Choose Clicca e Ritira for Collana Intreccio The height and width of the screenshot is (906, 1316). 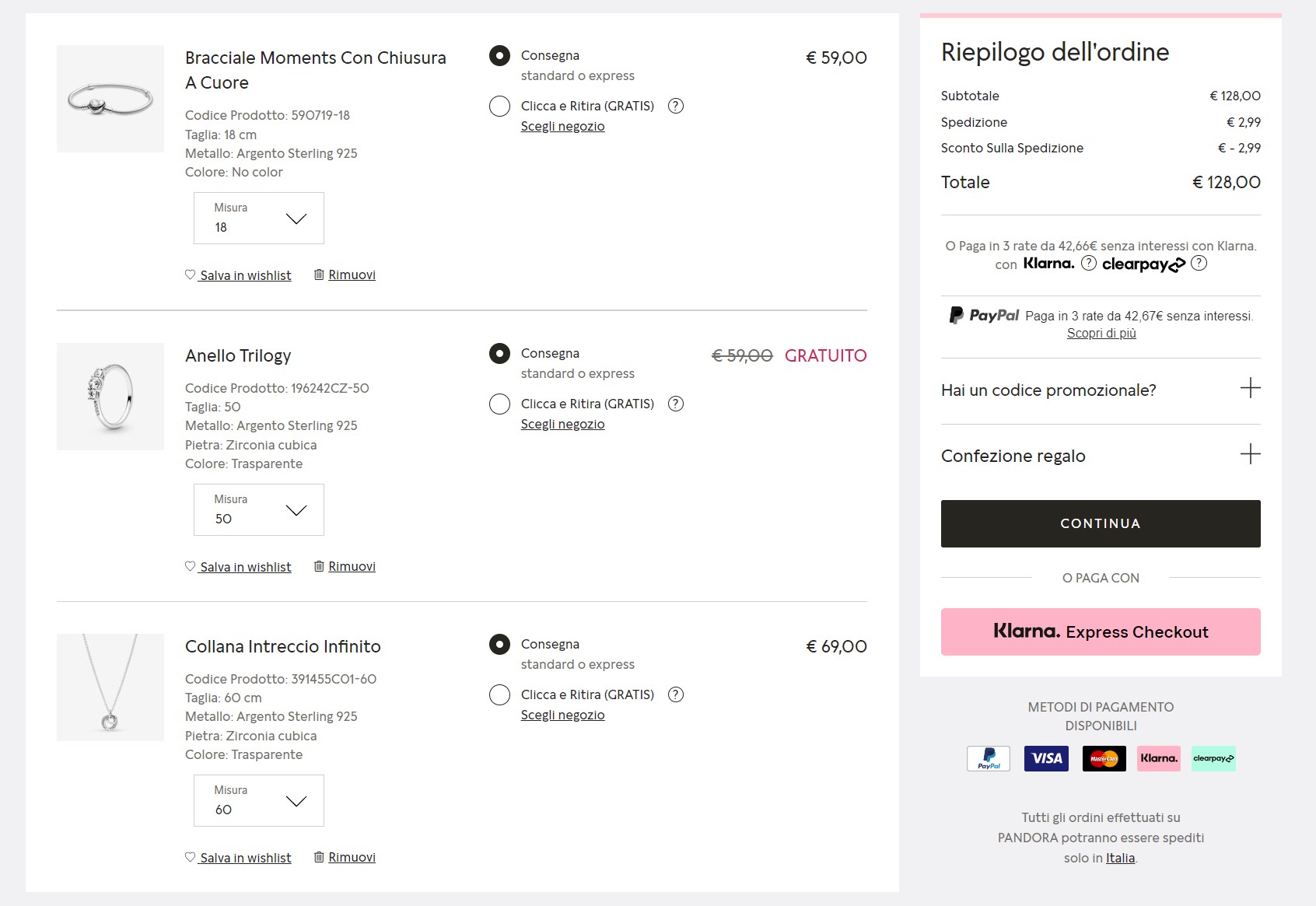(499, 694)
